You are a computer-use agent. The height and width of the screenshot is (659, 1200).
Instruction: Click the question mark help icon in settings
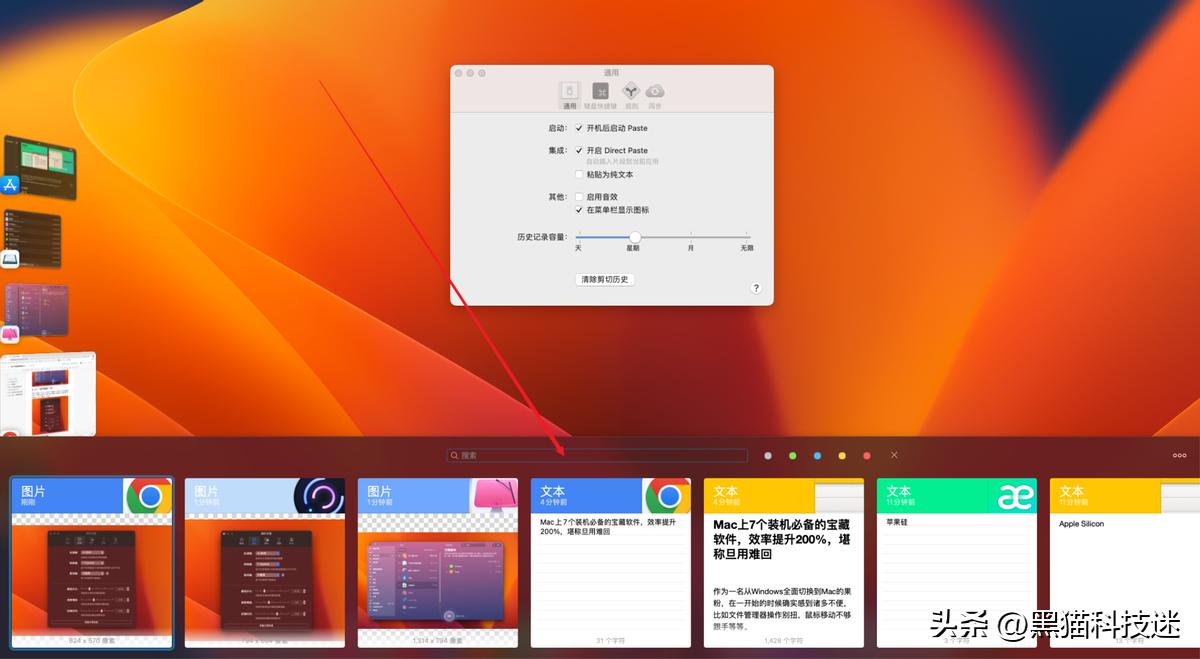(757, 290)
